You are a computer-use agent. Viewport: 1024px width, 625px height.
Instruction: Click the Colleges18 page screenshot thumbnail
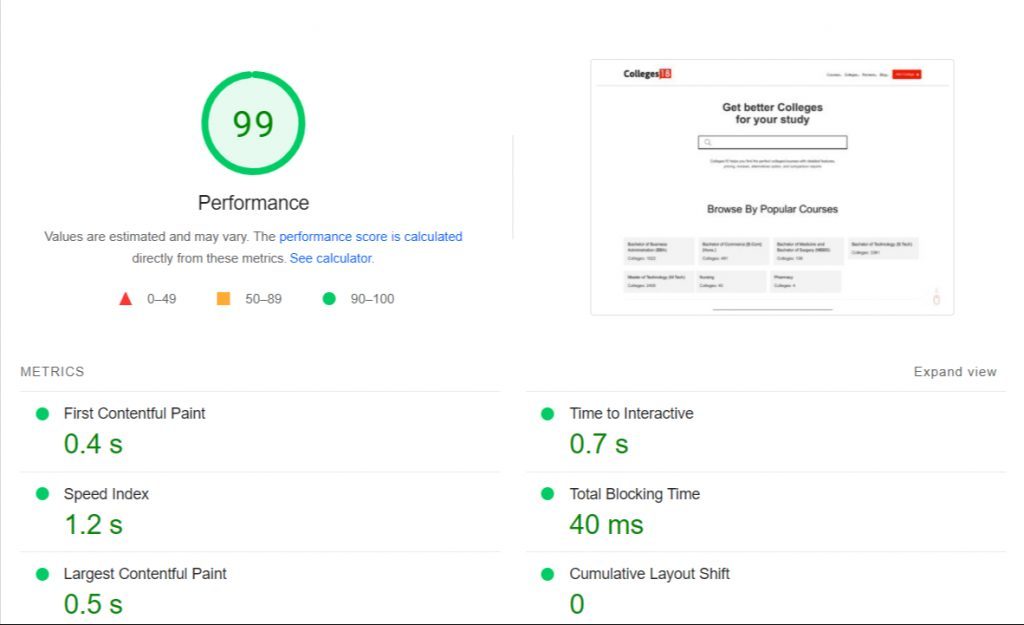coord(772,187)
